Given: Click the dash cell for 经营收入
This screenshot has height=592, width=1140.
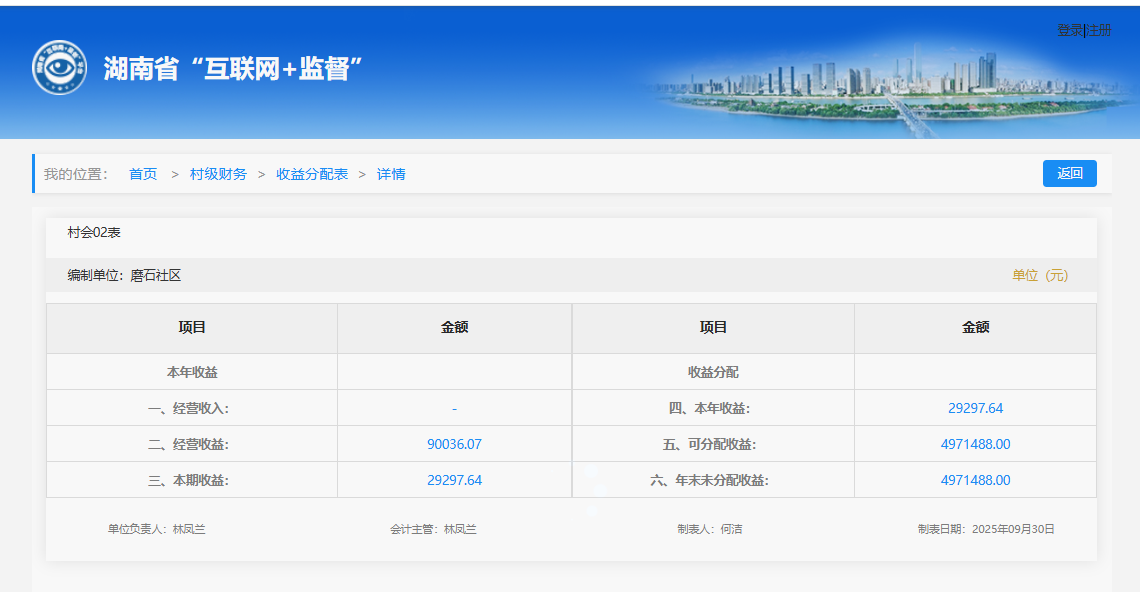Looking at the screenshot, I should (x=454, y=408).
